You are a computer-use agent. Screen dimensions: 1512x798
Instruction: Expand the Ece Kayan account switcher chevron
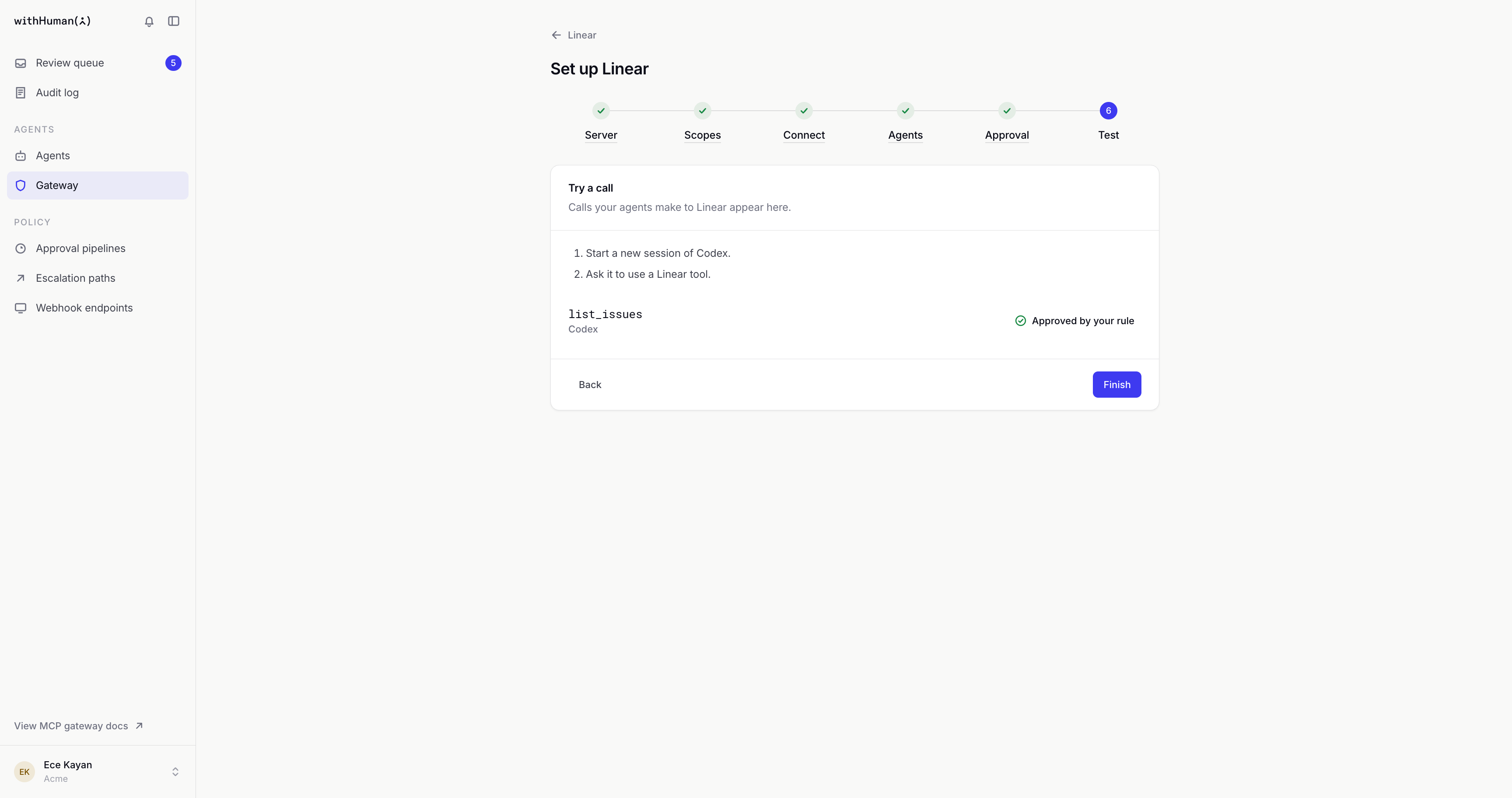175,772
